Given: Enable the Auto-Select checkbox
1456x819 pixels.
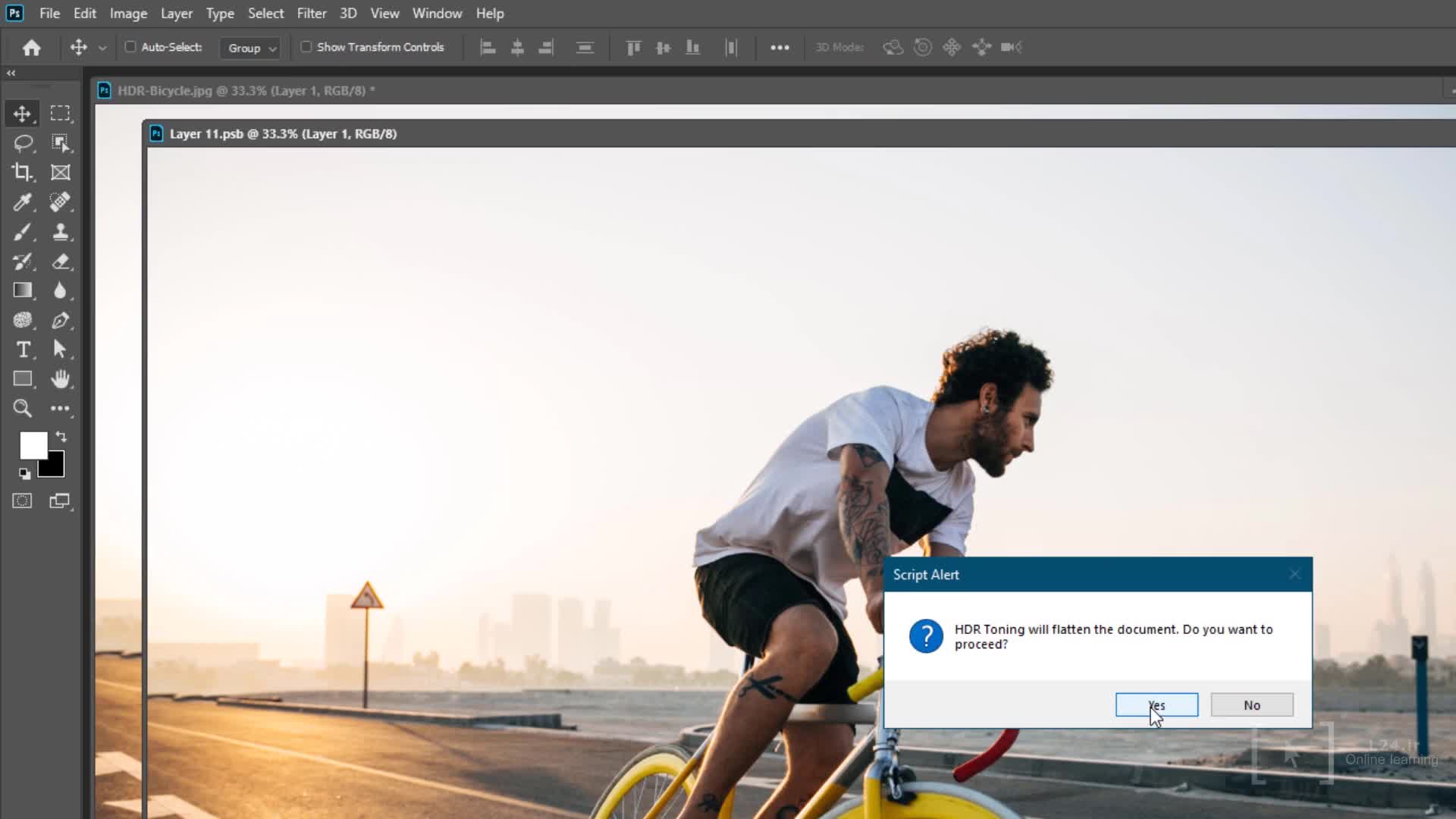Looking at the screenshot, I should (x=130, y=47).
